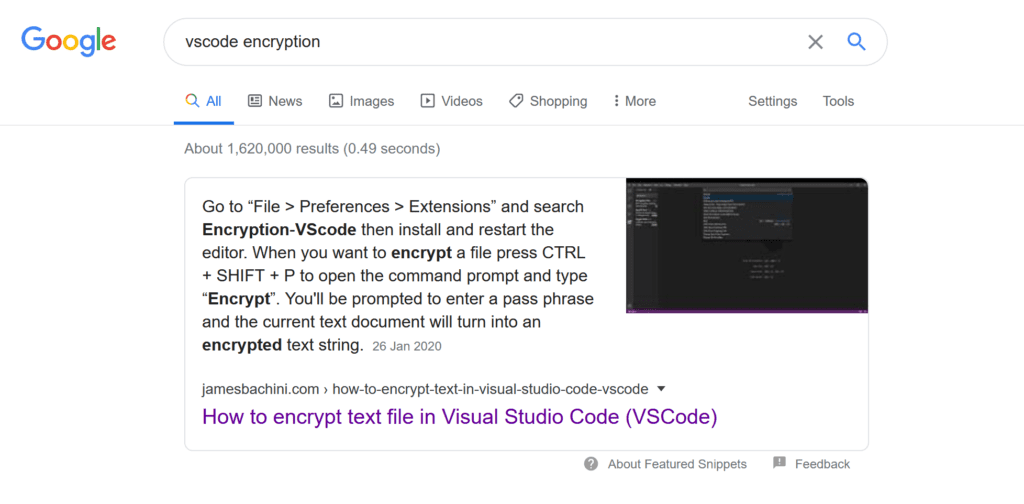Click the bold 'Encryption-VScode' snippet text

tap(279, 230)
